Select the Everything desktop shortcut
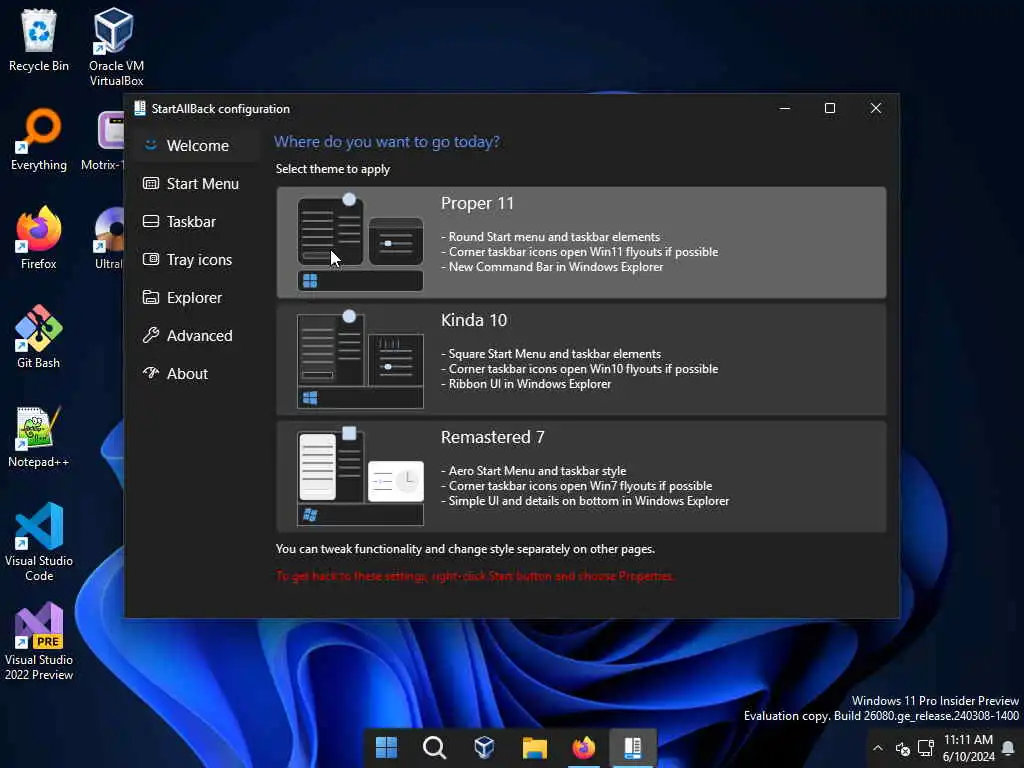The width and height of the screenshot is (1024, 768). 39,140
